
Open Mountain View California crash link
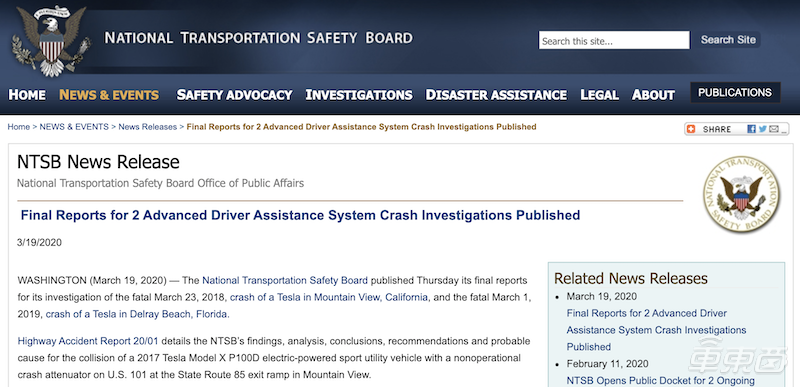tap(329, 297)
